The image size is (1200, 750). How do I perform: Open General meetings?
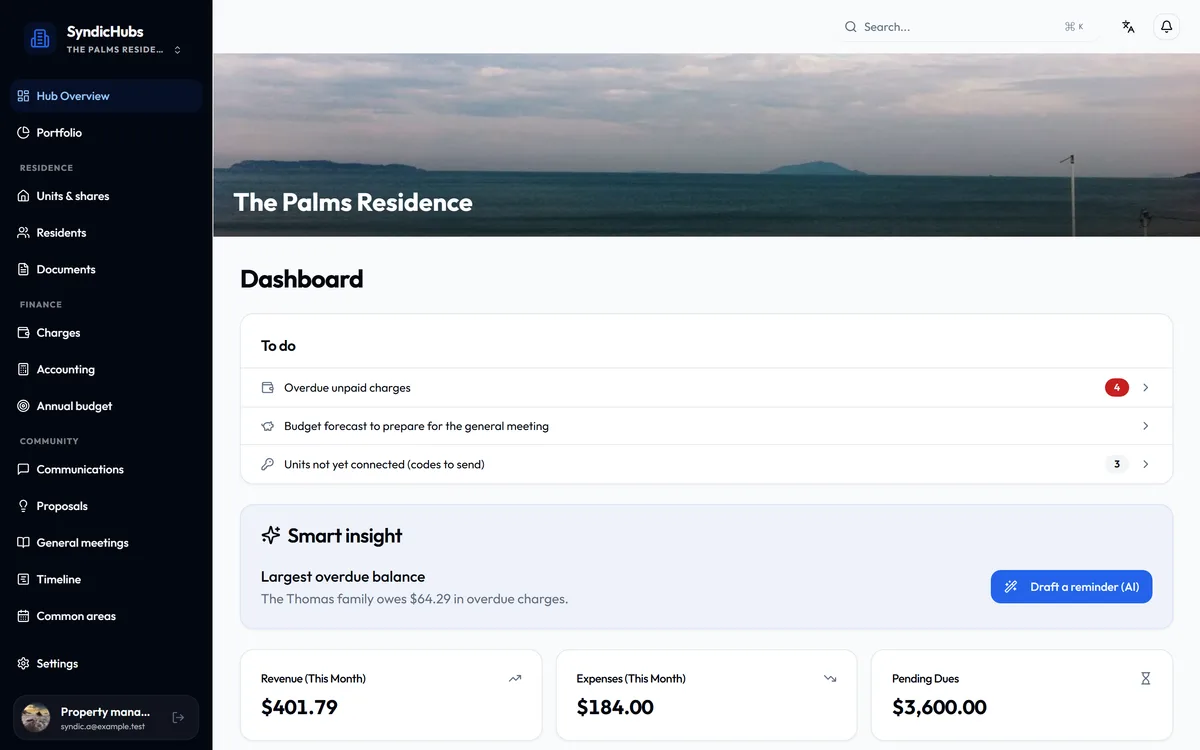click(106, 543)
